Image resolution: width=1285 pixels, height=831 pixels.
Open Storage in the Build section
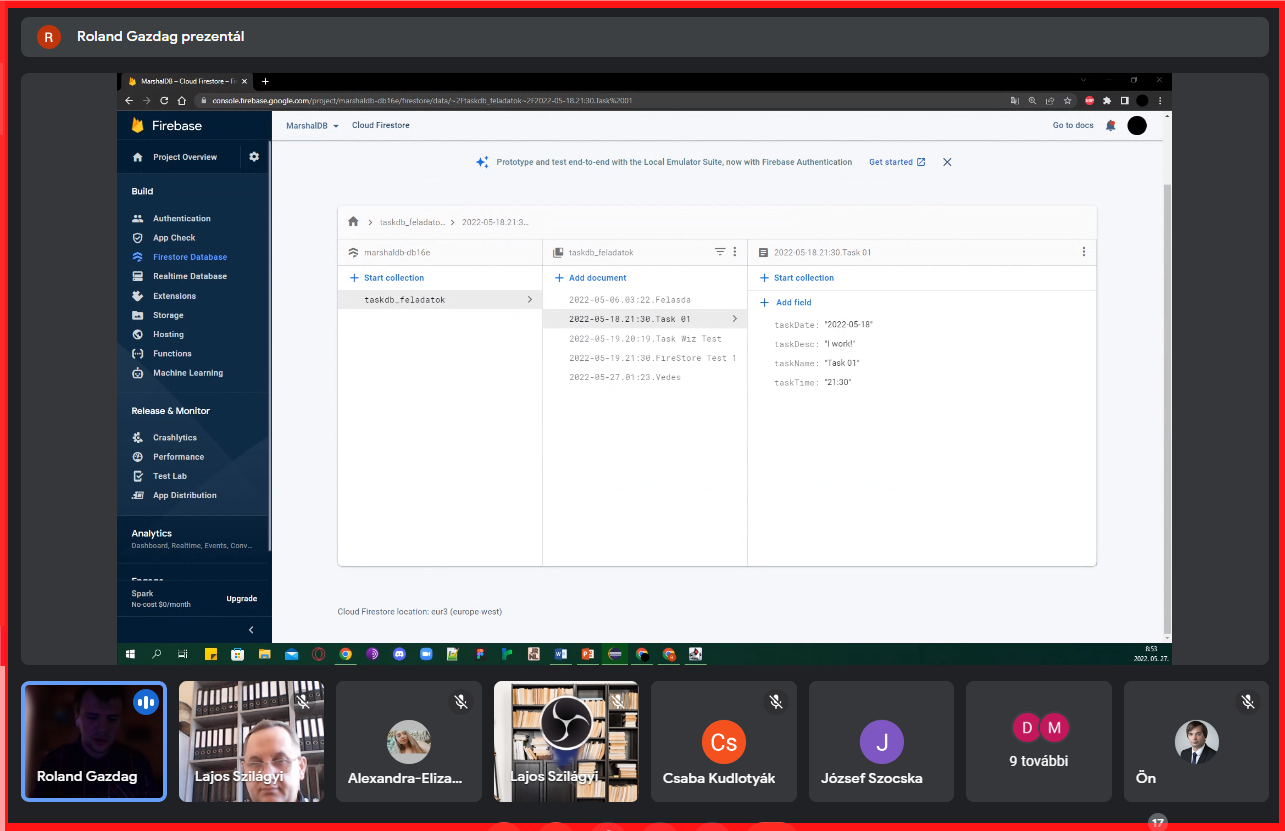point(167,315)
